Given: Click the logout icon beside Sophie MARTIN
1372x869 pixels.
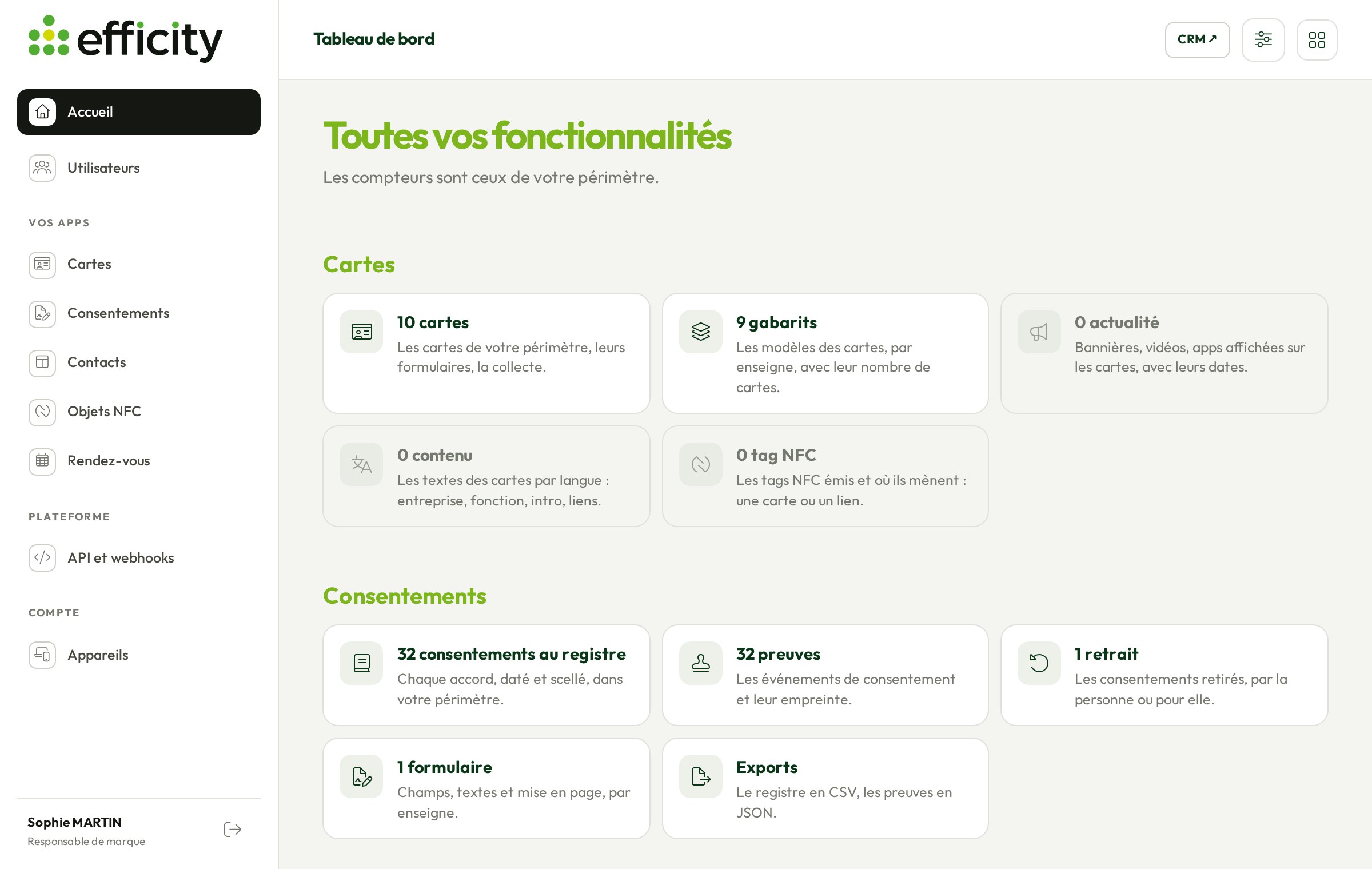Looking at the screenshot, I should (232, 830).
